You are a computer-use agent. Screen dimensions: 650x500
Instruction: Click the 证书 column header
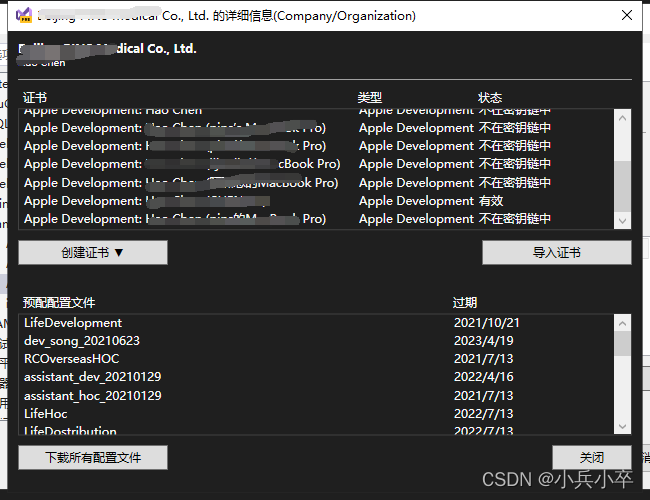click(x=35, y=98)
